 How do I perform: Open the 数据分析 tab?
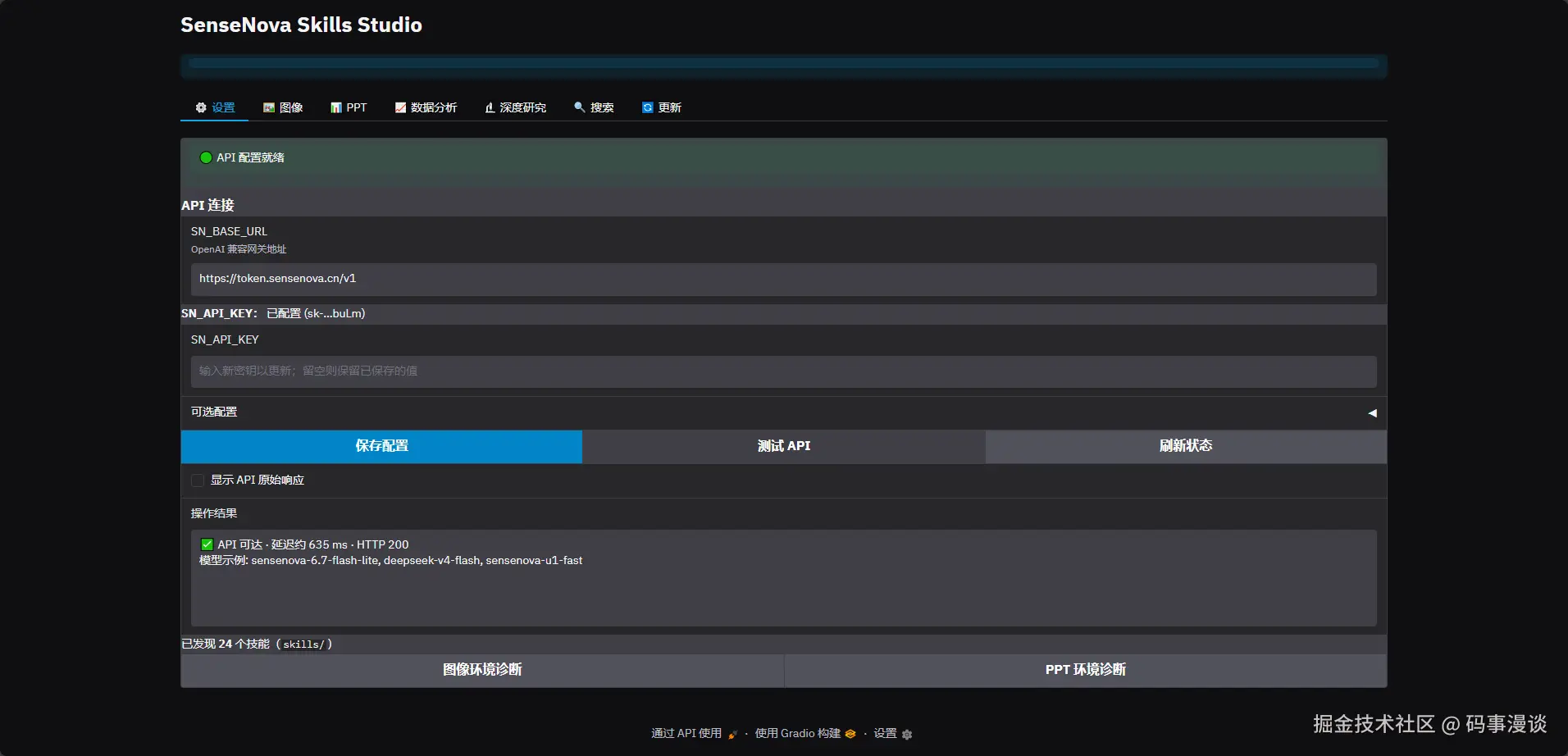[x=426, y=107]
